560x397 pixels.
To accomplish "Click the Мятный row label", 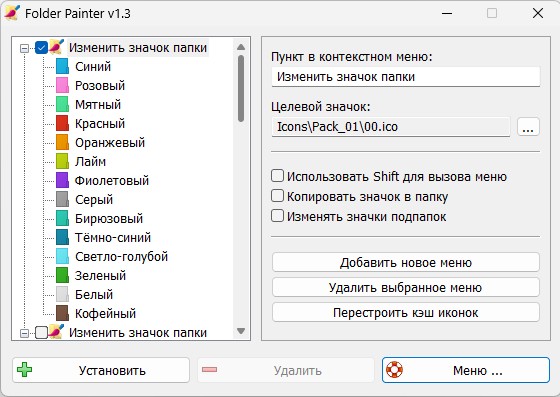I will tap(98, 105).
